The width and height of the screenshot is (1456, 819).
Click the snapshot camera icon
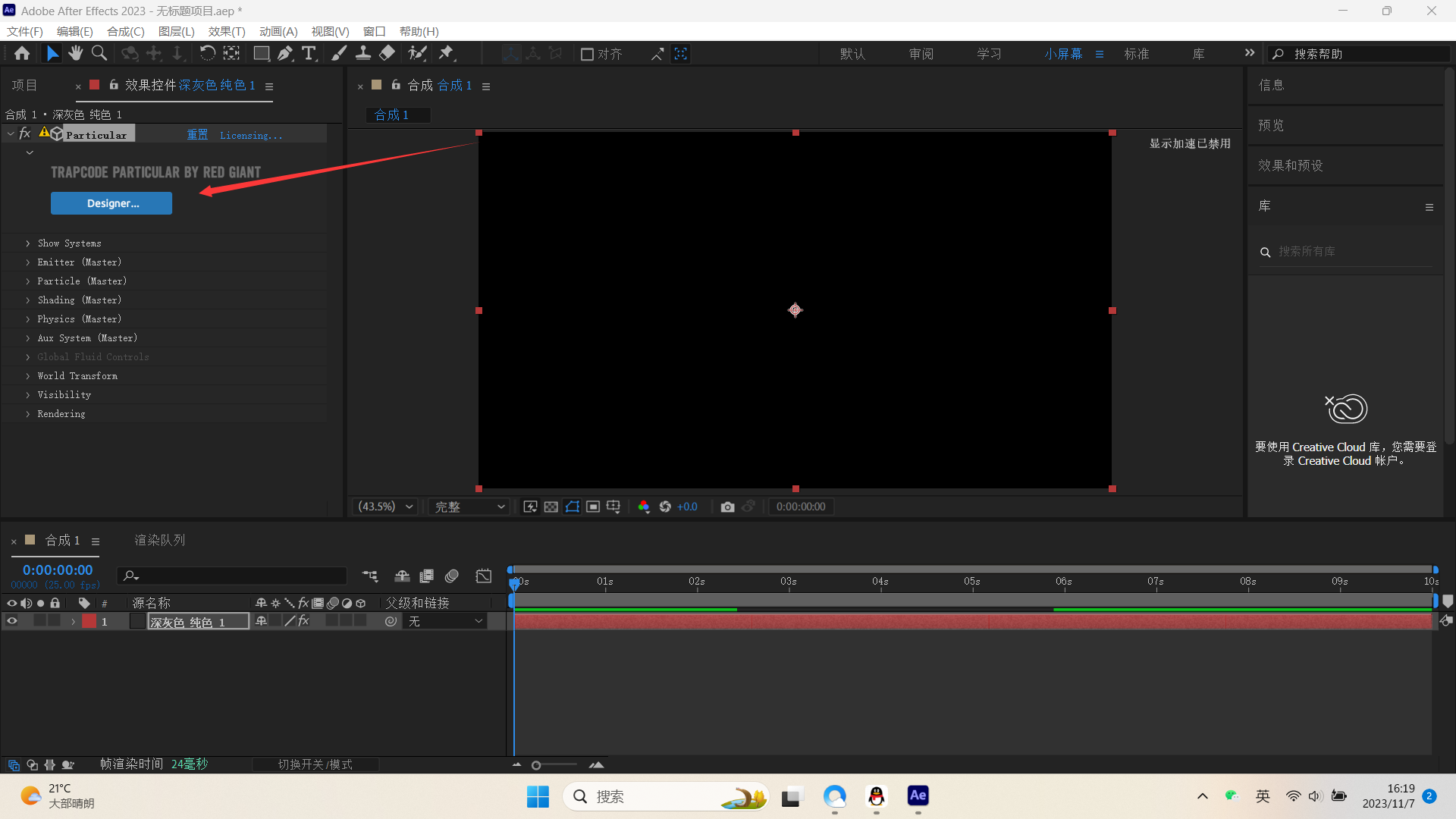pos(727,507)
